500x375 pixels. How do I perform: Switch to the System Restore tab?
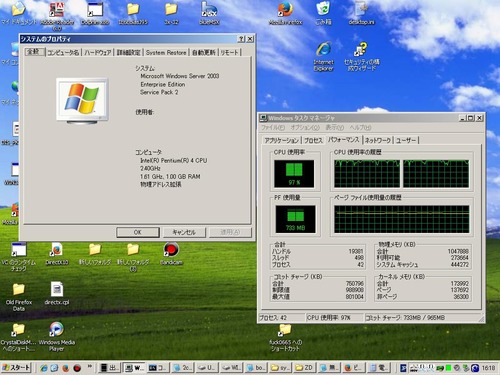click(166, 53)
